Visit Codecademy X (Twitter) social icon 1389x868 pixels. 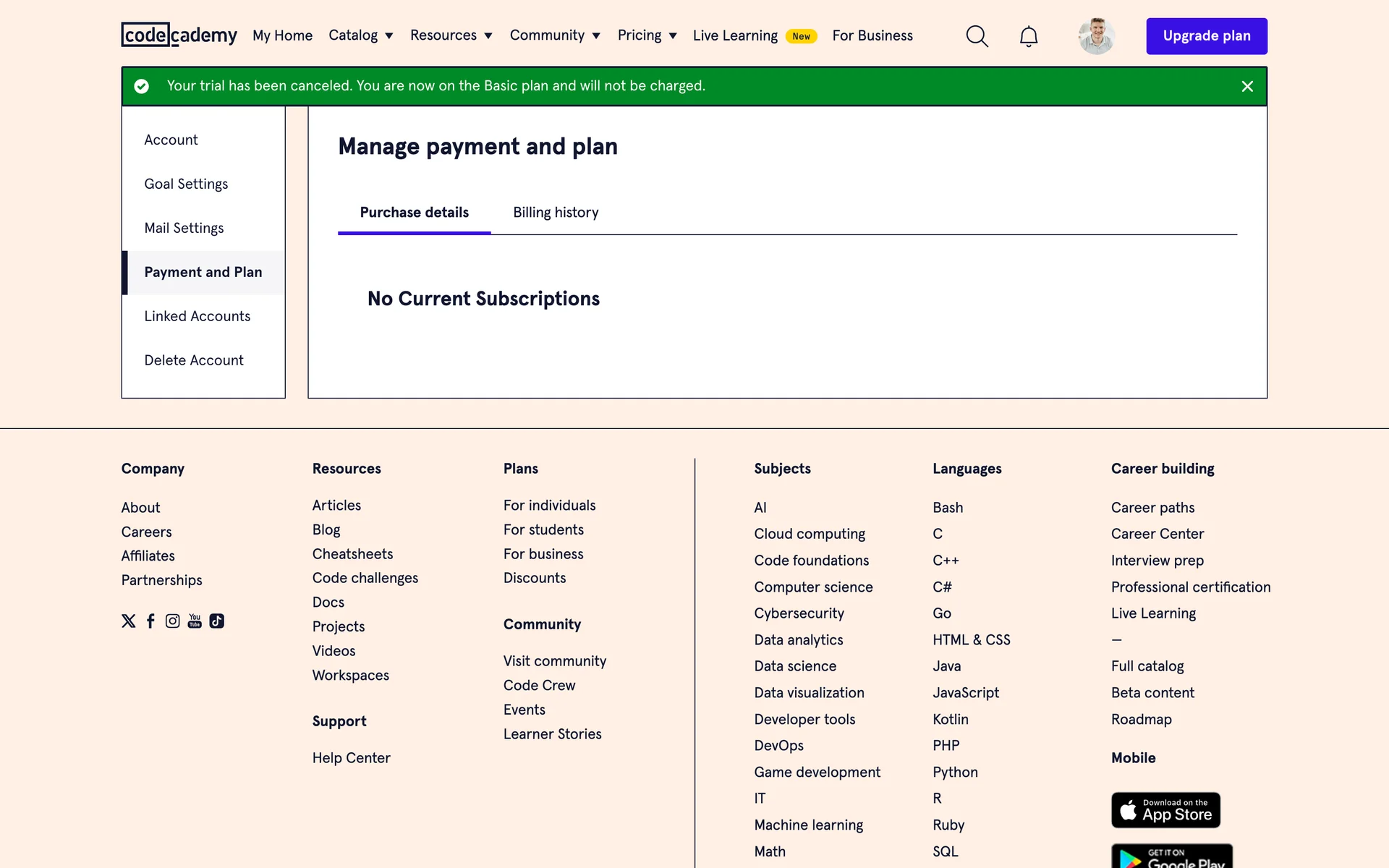pos(129,621)
